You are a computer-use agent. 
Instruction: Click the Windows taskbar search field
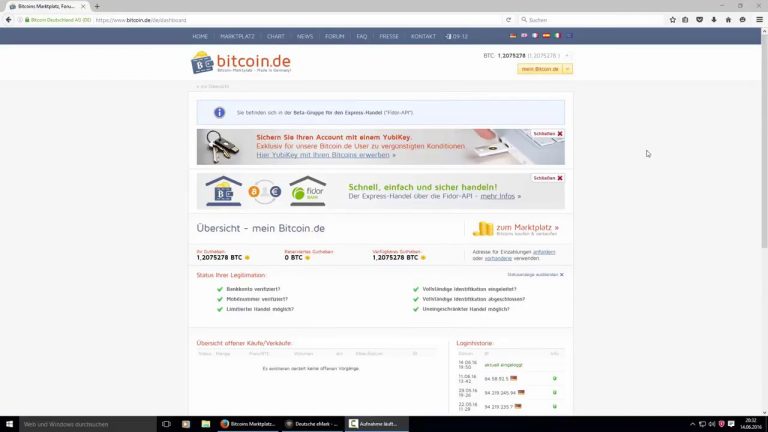[x=87, y=424]
